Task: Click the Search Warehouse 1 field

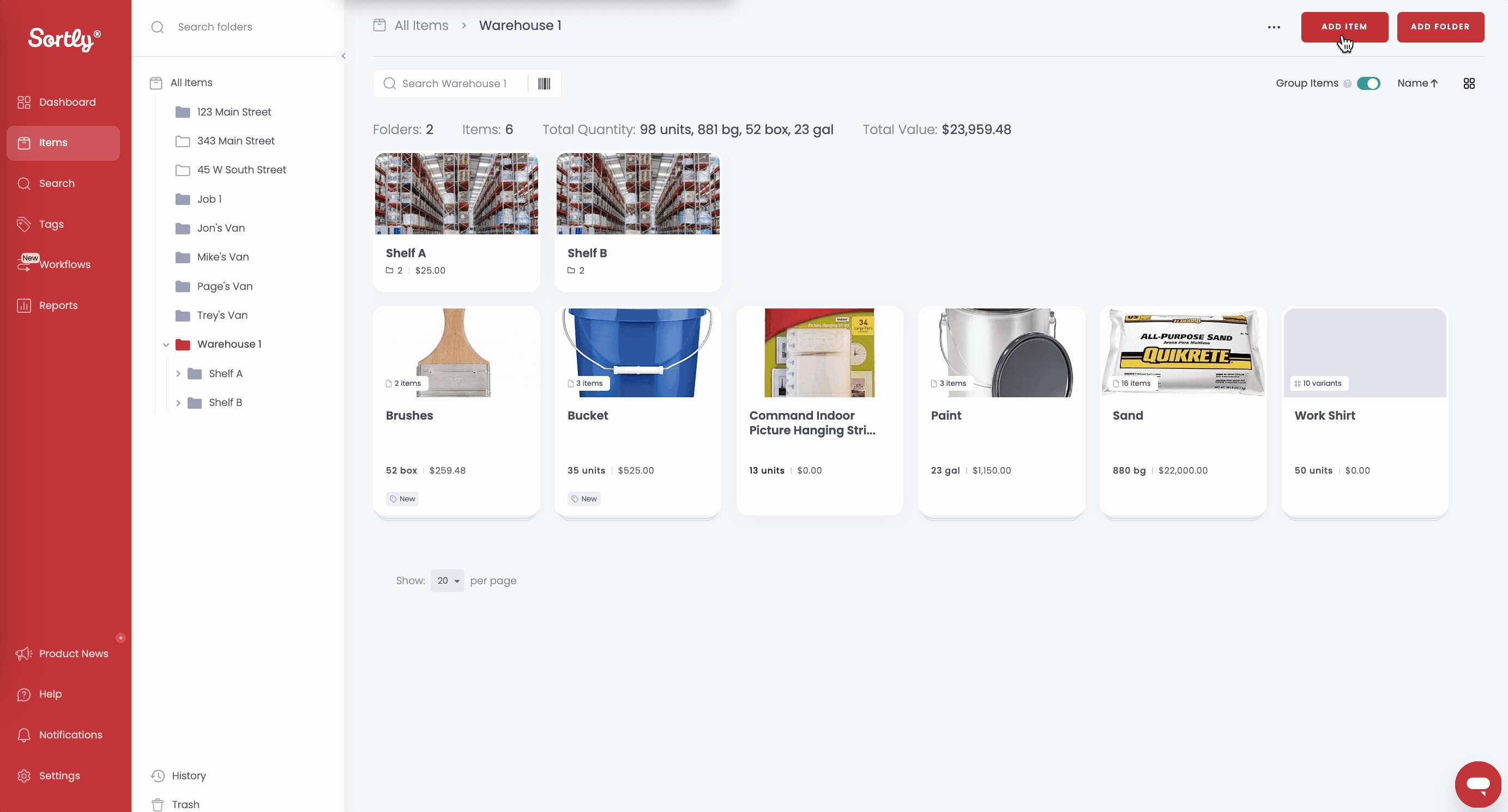Action: click(x=454, y=84)
